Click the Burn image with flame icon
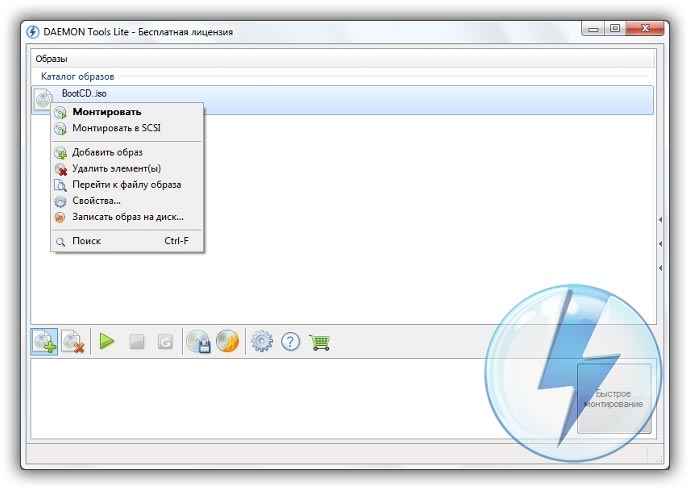Screen dimensions: 690x490 228,341
